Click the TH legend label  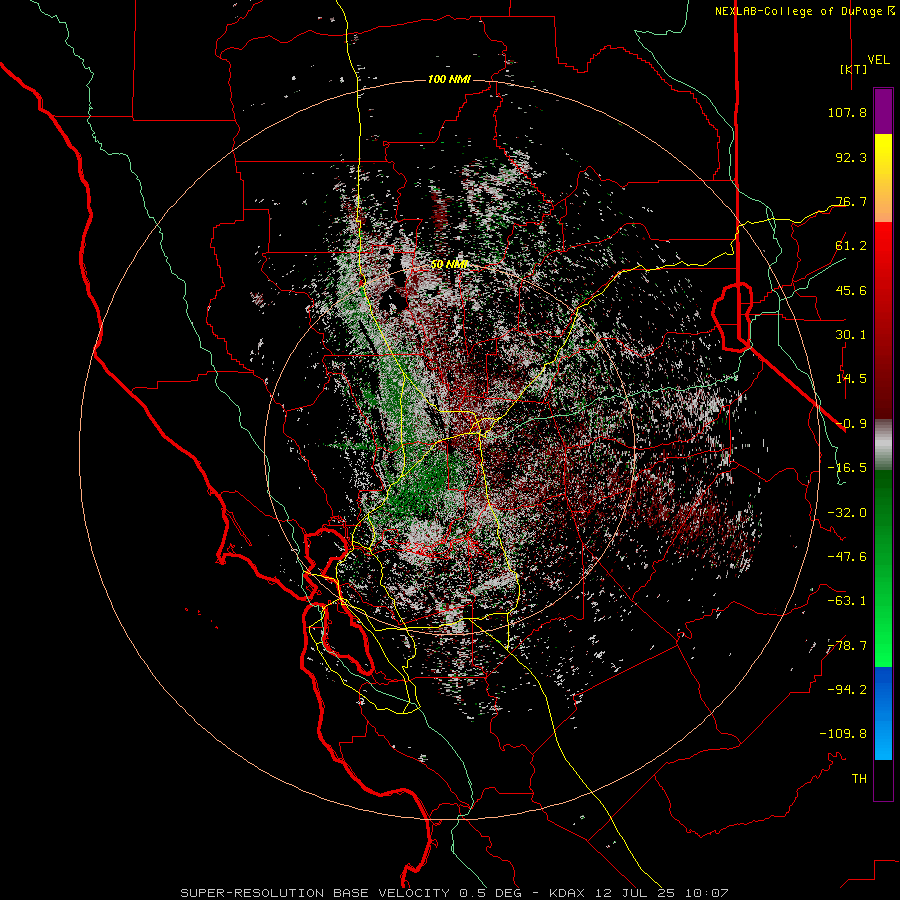tap(859, 779)
